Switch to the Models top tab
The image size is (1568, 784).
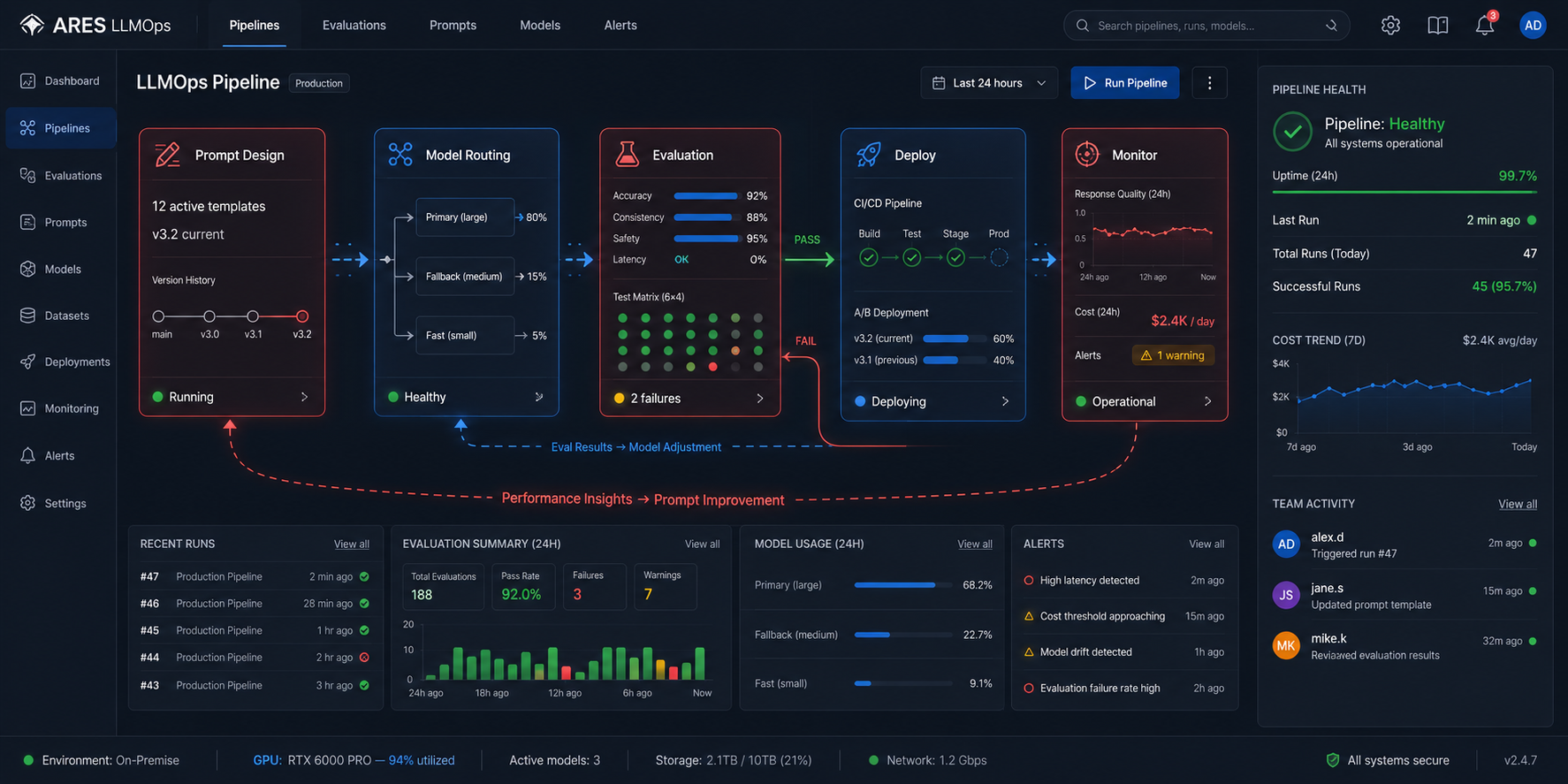point(540,25)
